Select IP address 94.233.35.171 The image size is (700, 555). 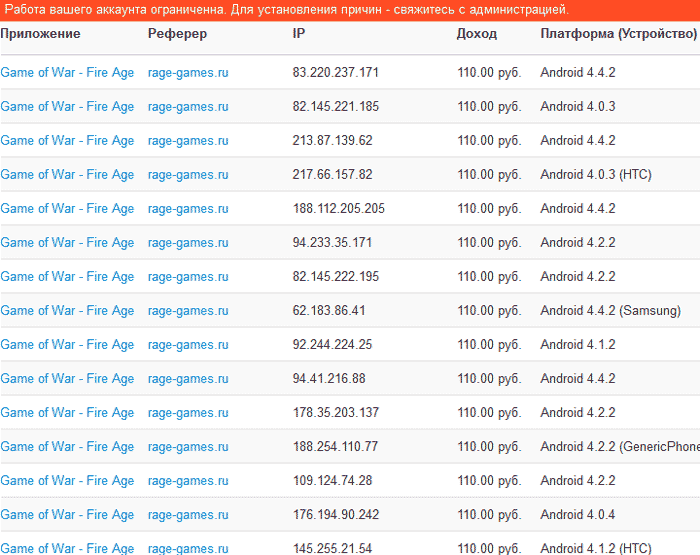click(332, 242)
